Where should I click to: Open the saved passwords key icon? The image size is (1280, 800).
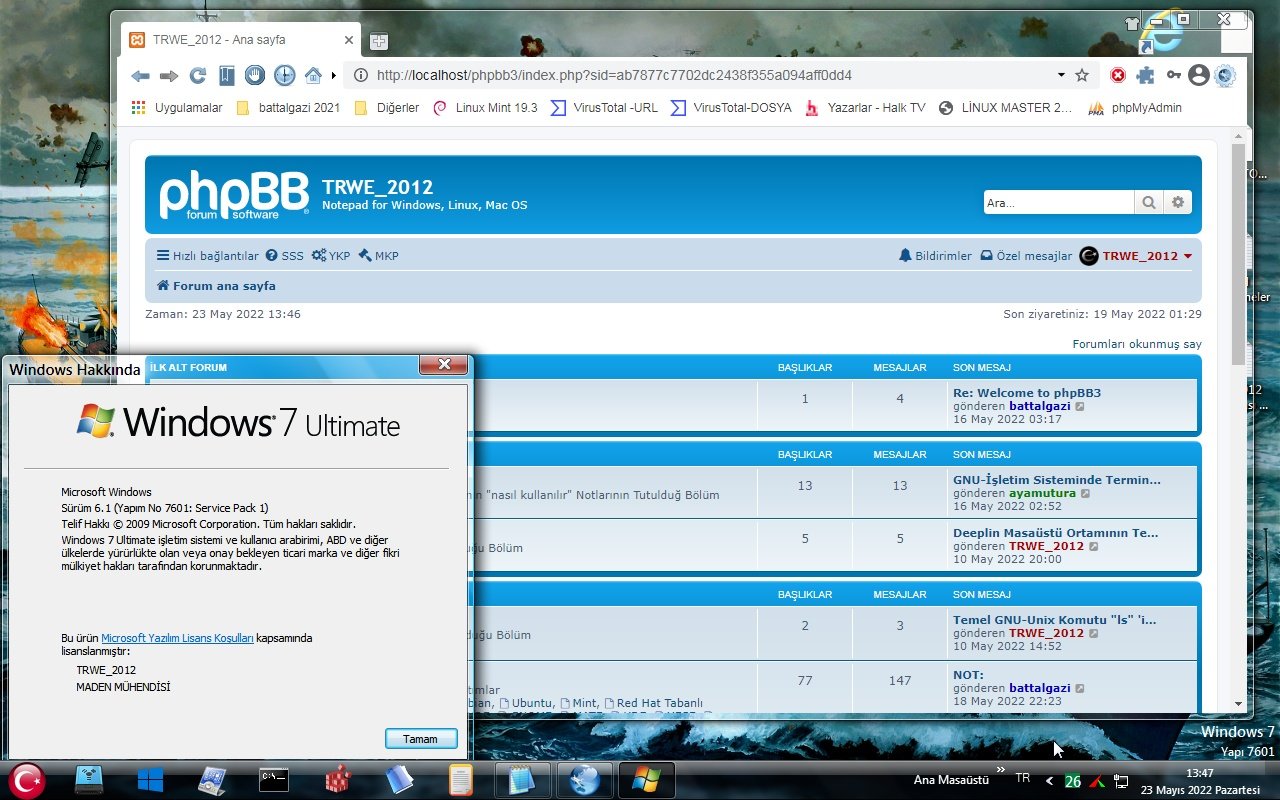[x=1173, y=75]
